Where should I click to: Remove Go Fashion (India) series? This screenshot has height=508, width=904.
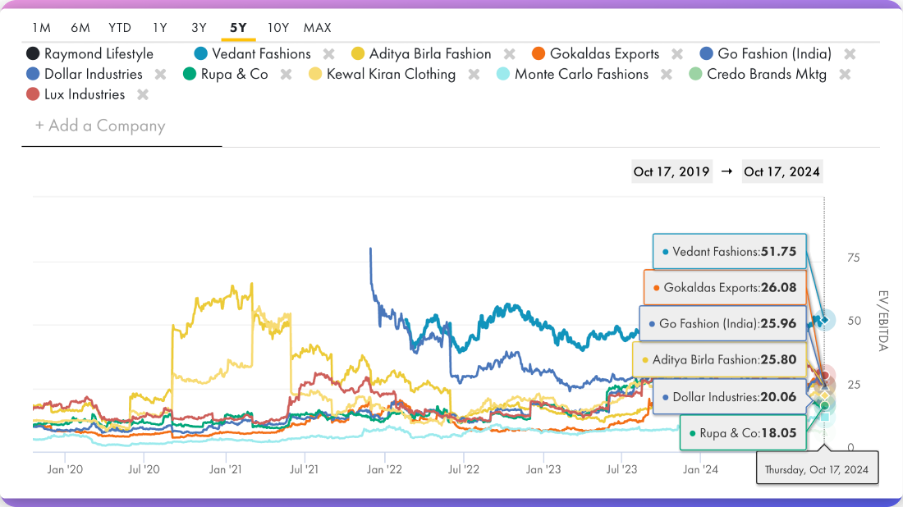pyautogui.click(x=850, y=54)
